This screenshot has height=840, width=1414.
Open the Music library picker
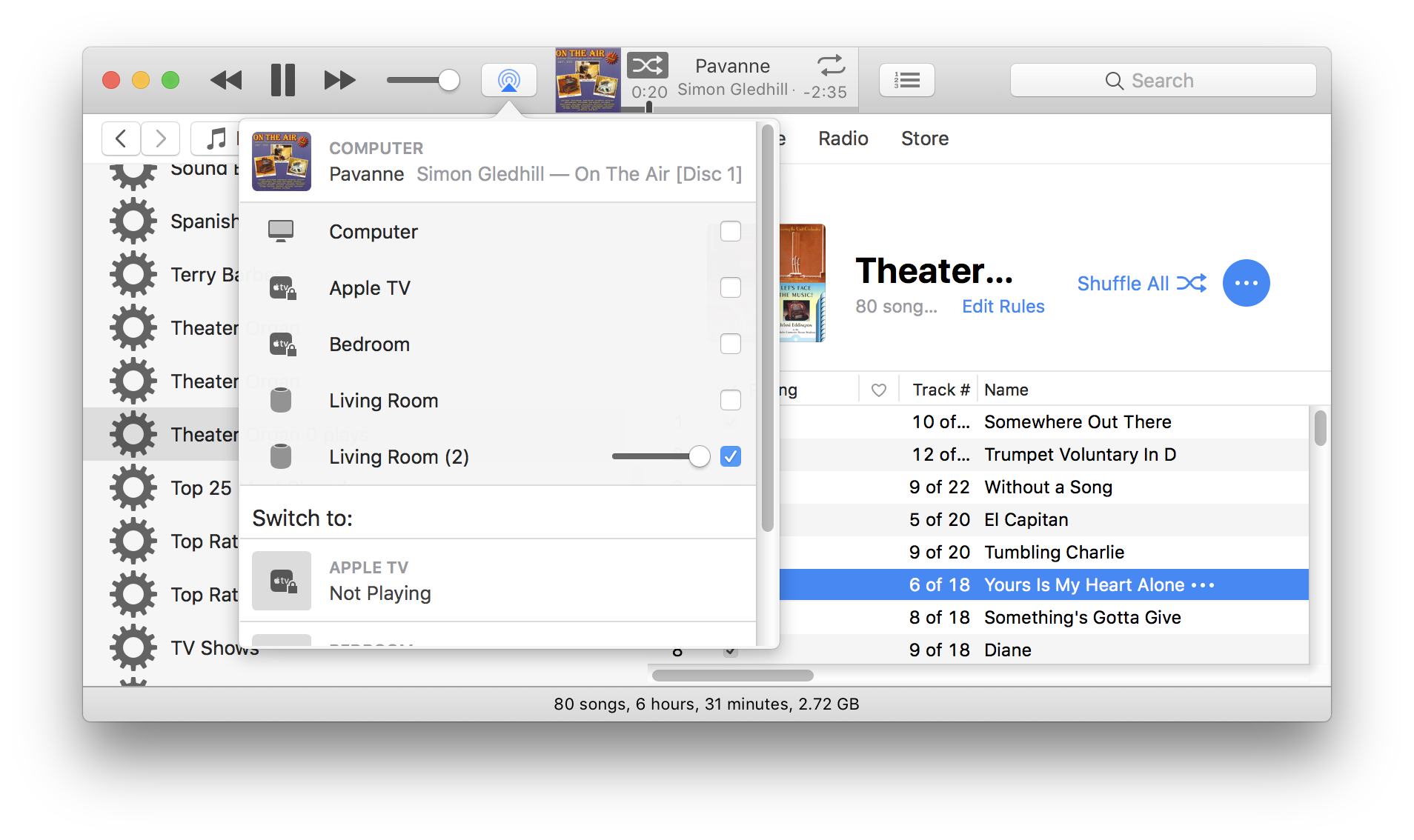(216, 139)
